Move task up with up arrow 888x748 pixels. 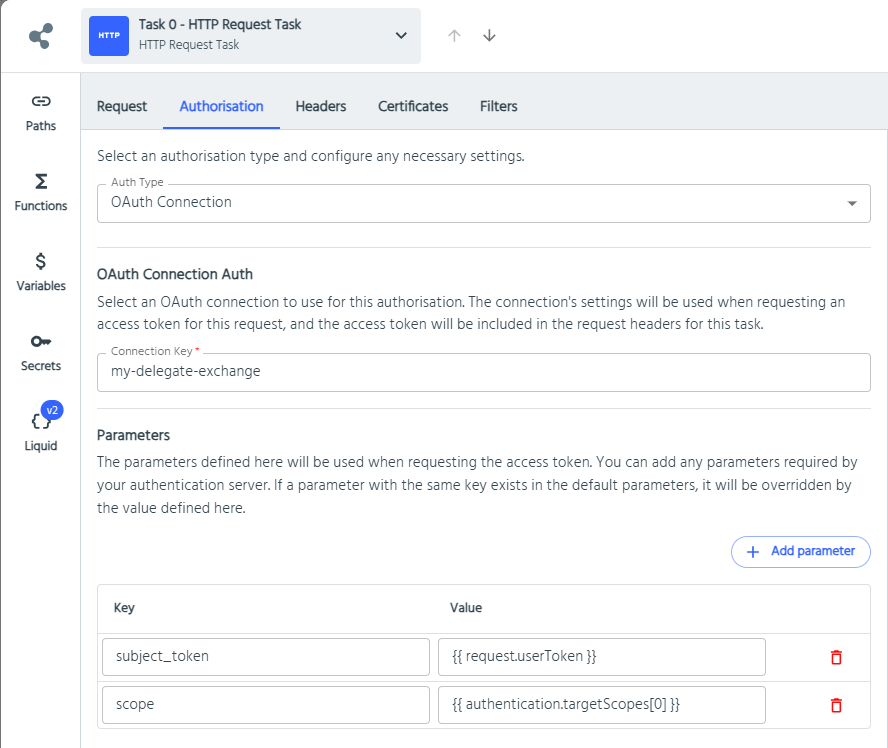454,36
